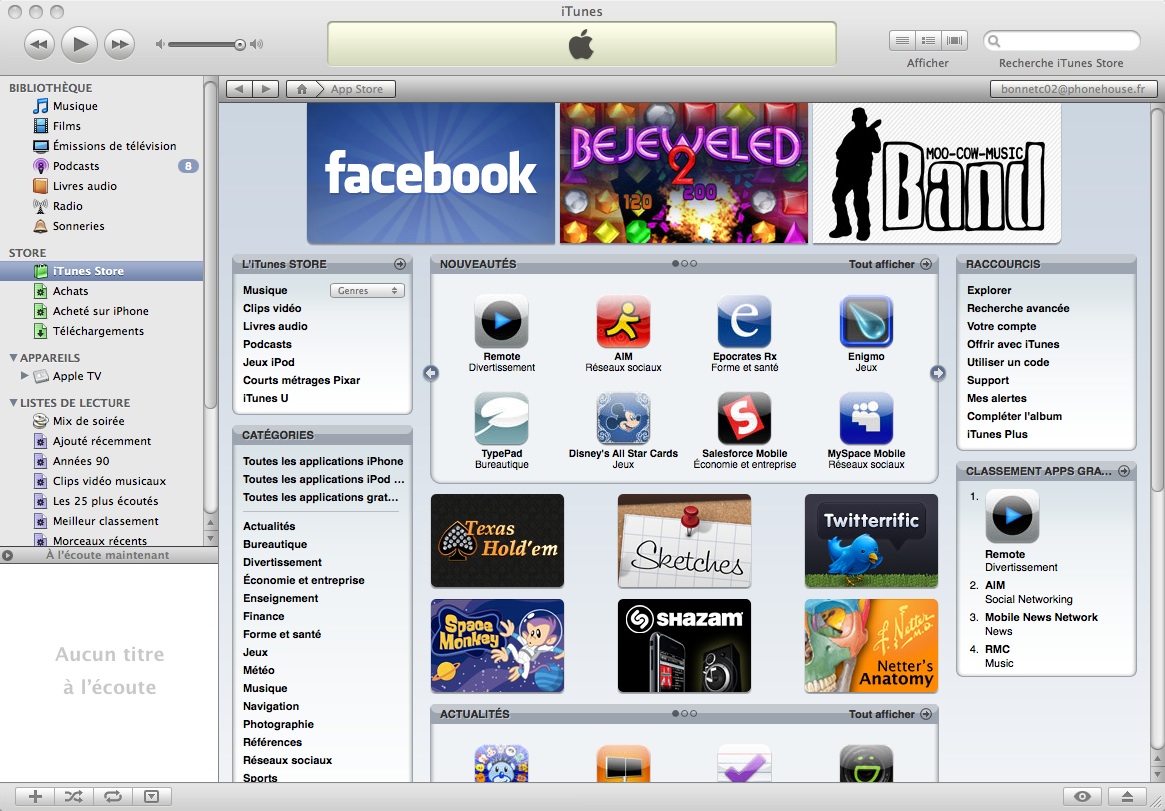Toggle shuffle playback
This screenshot has width=1165, height=811.
[x=74, y=797]
